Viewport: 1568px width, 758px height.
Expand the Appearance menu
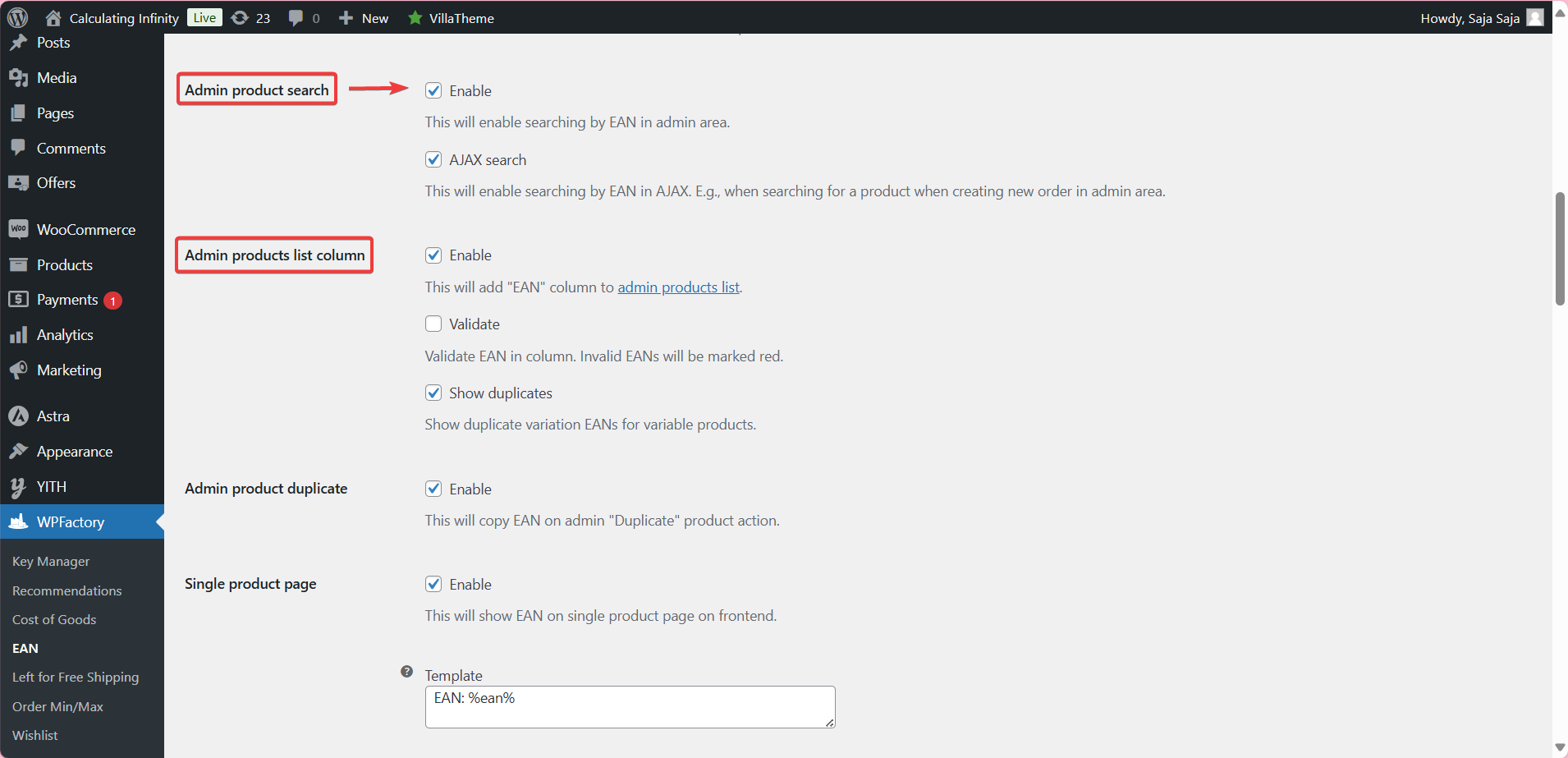[x=74, y=451]
